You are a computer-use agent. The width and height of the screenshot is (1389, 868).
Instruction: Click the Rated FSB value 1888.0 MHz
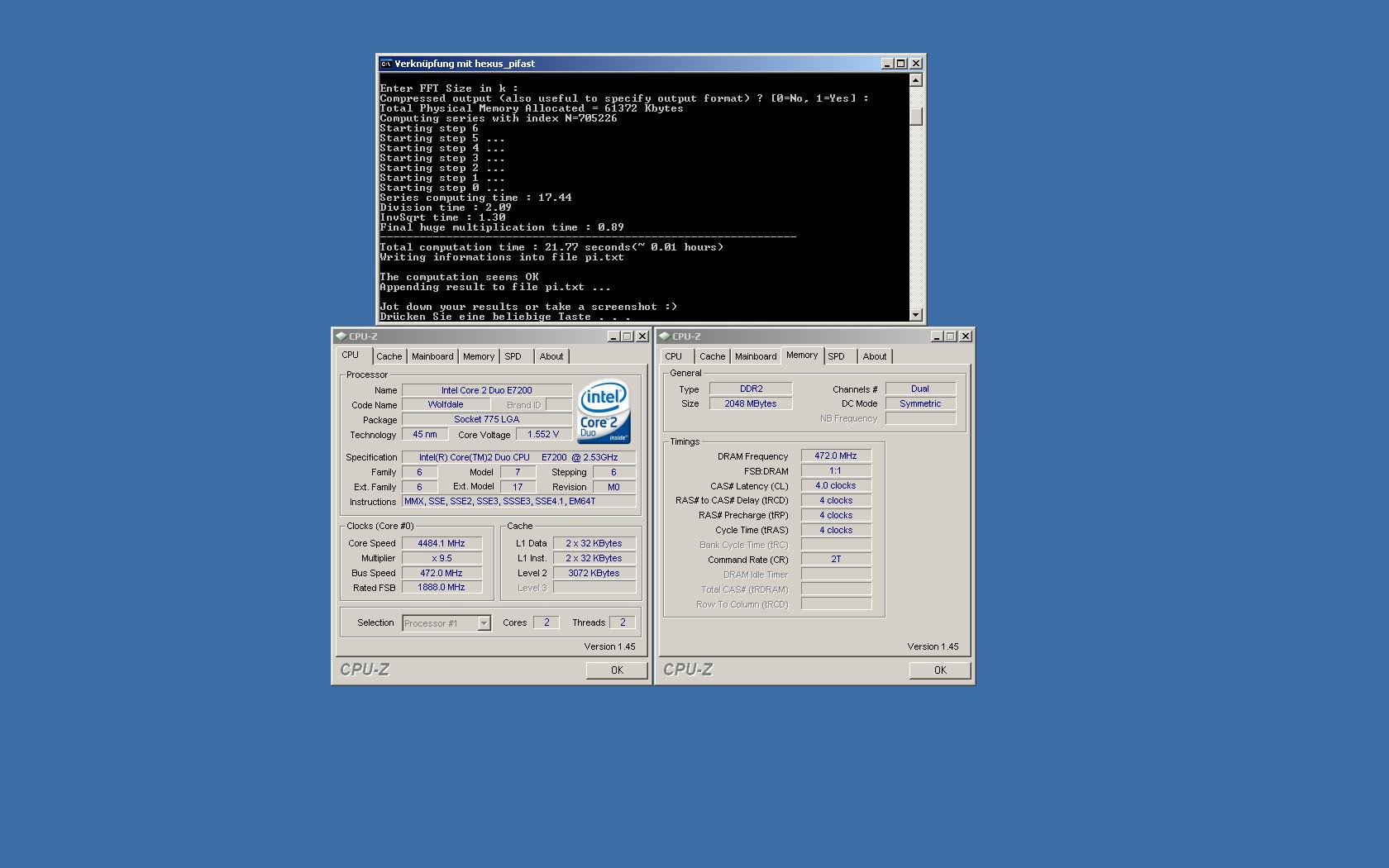[x=442, y=588]
